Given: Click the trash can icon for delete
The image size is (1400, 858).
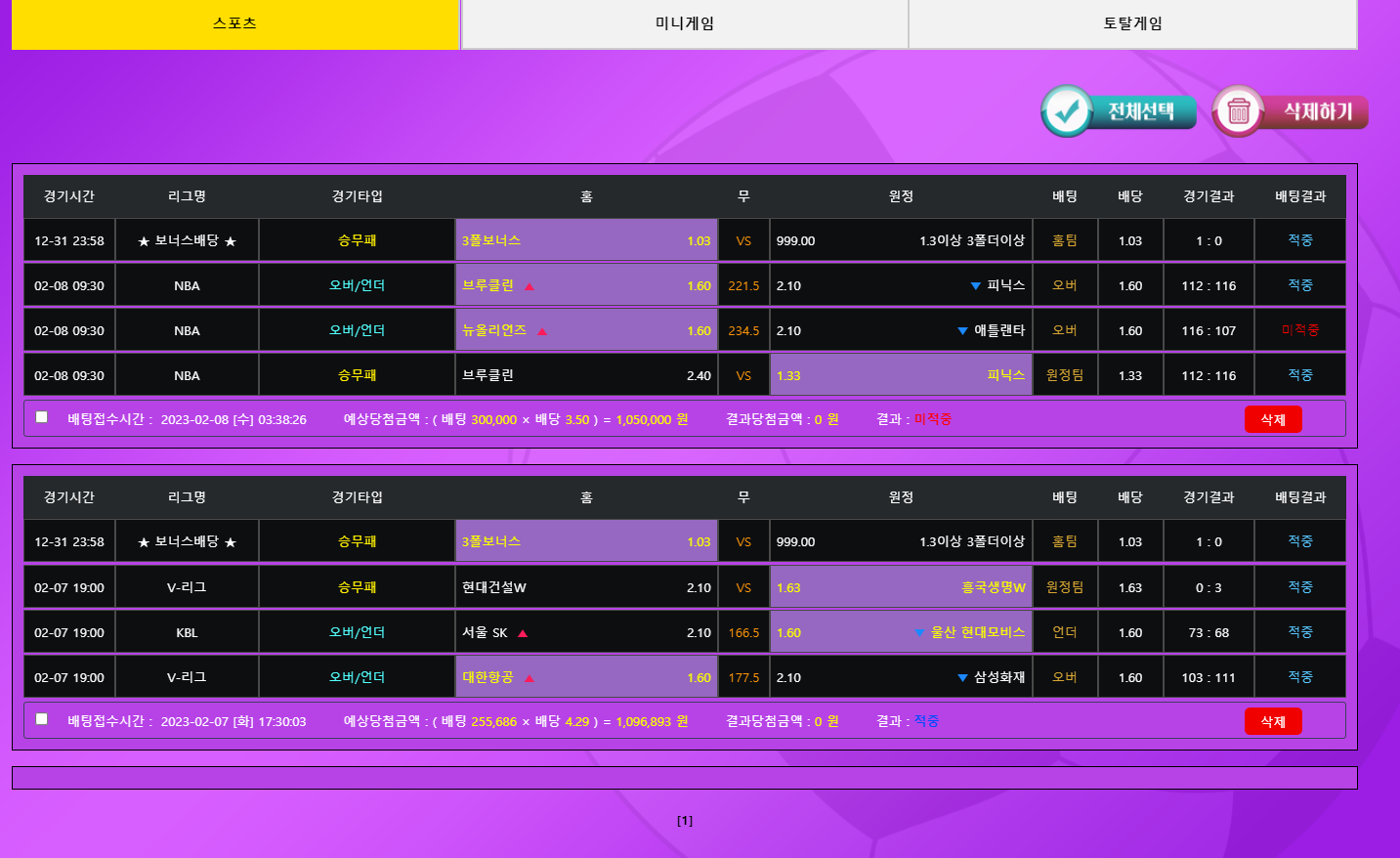Looking at the screenshot, I should point(1239,111).
